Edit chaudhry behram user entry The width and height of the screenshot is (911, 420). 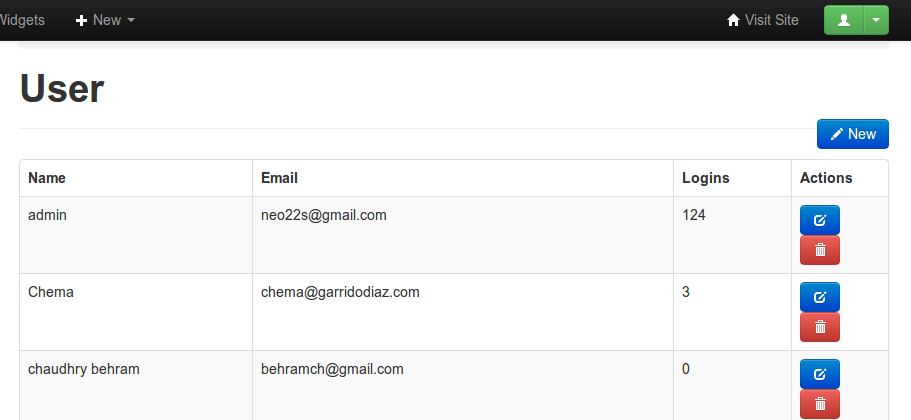coord(820,374)
